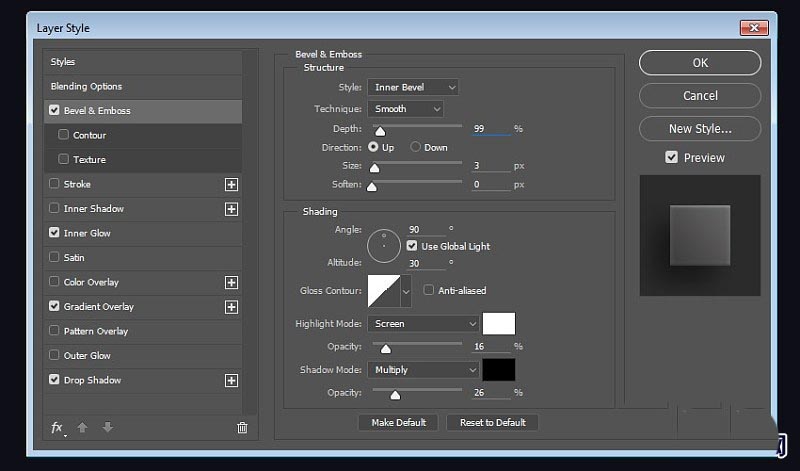Enable the Outer Glow checkbox

54,355
